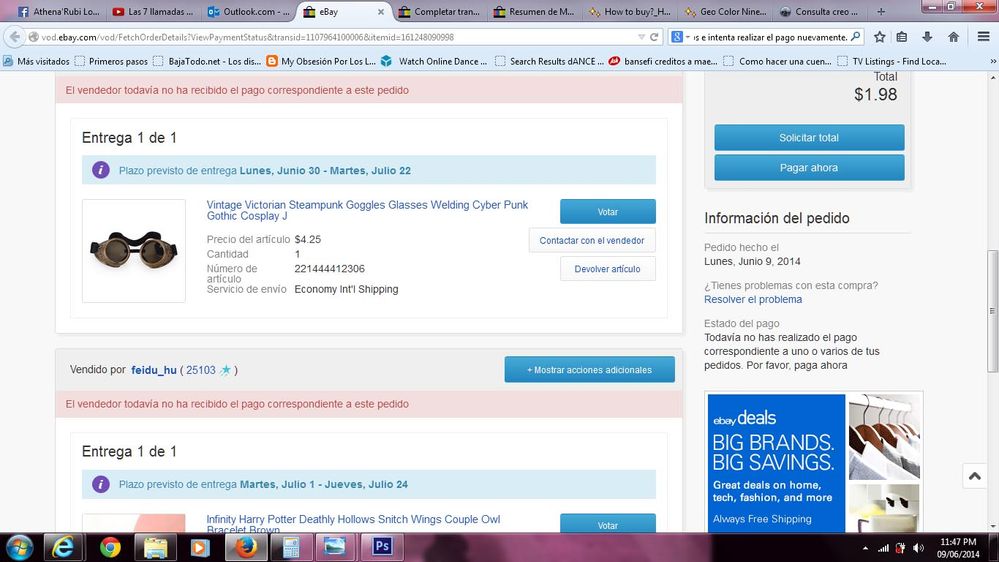Screen dimensions: 999x562
Task: Click Contactar con el vendedor button
Action: click(591, 240)
